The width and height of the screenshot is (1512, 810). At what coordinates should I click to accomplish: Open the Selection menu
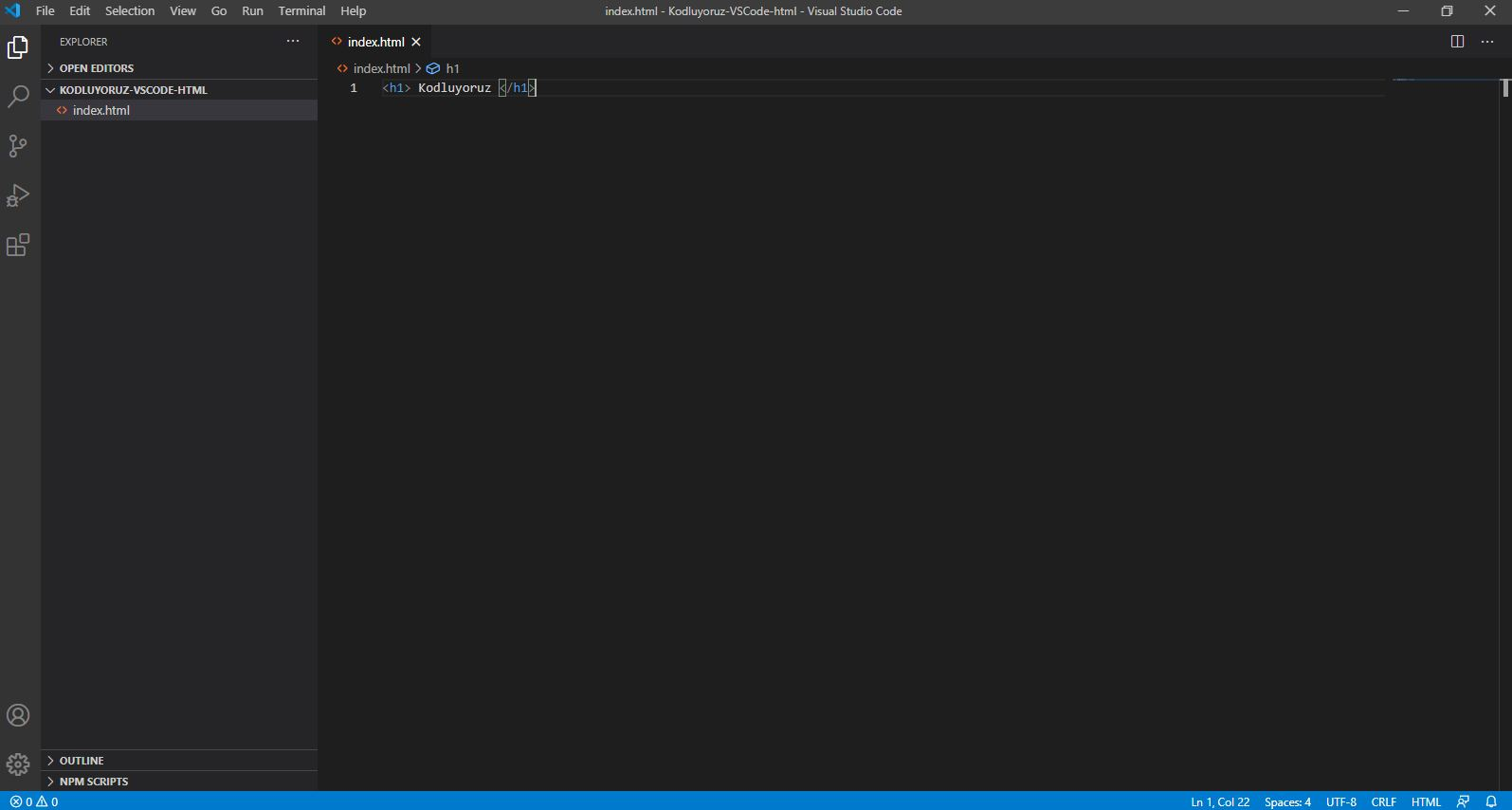point(130,11)
